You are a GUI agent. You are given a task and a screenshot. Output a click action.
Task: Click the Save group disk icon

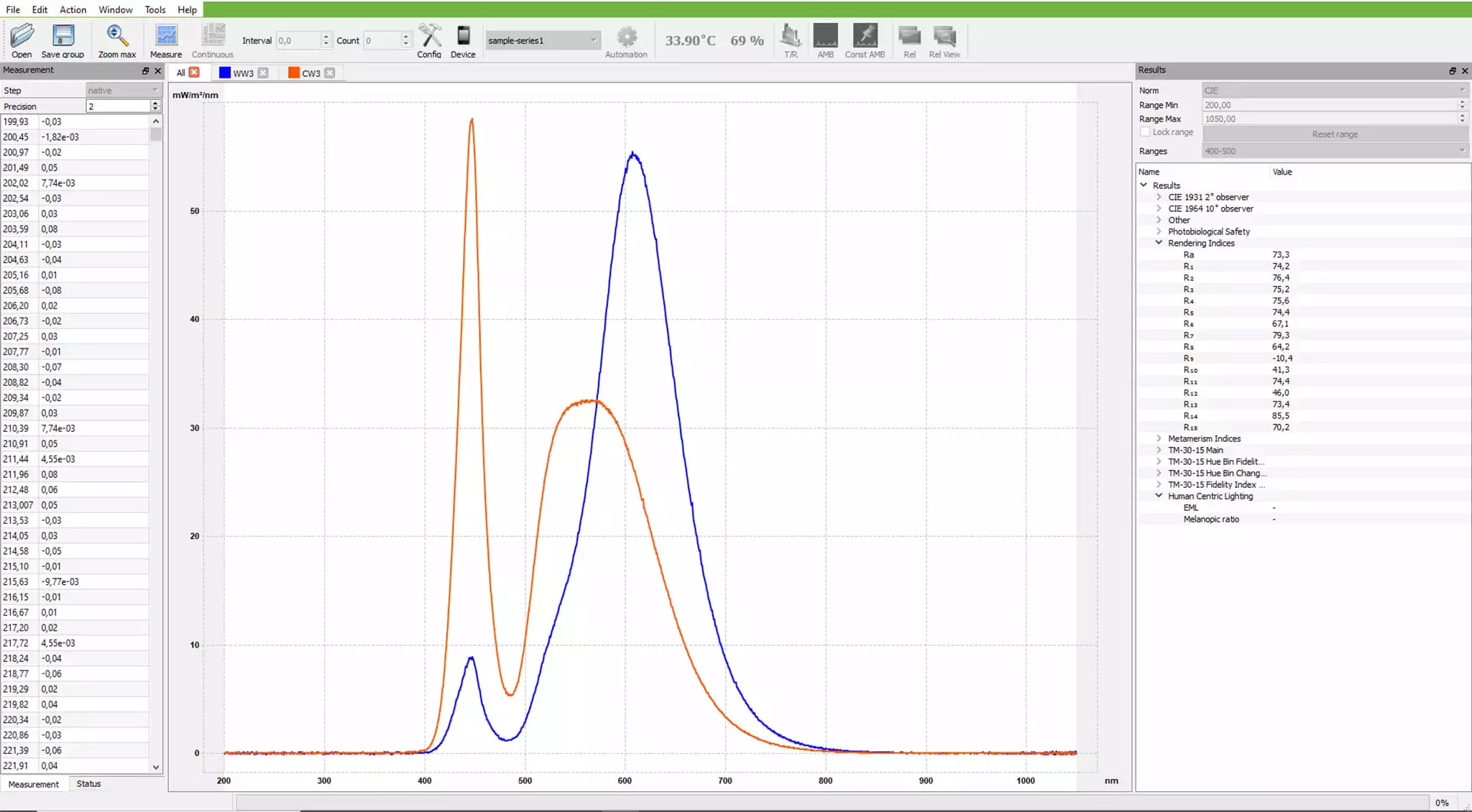click(63, 36)
